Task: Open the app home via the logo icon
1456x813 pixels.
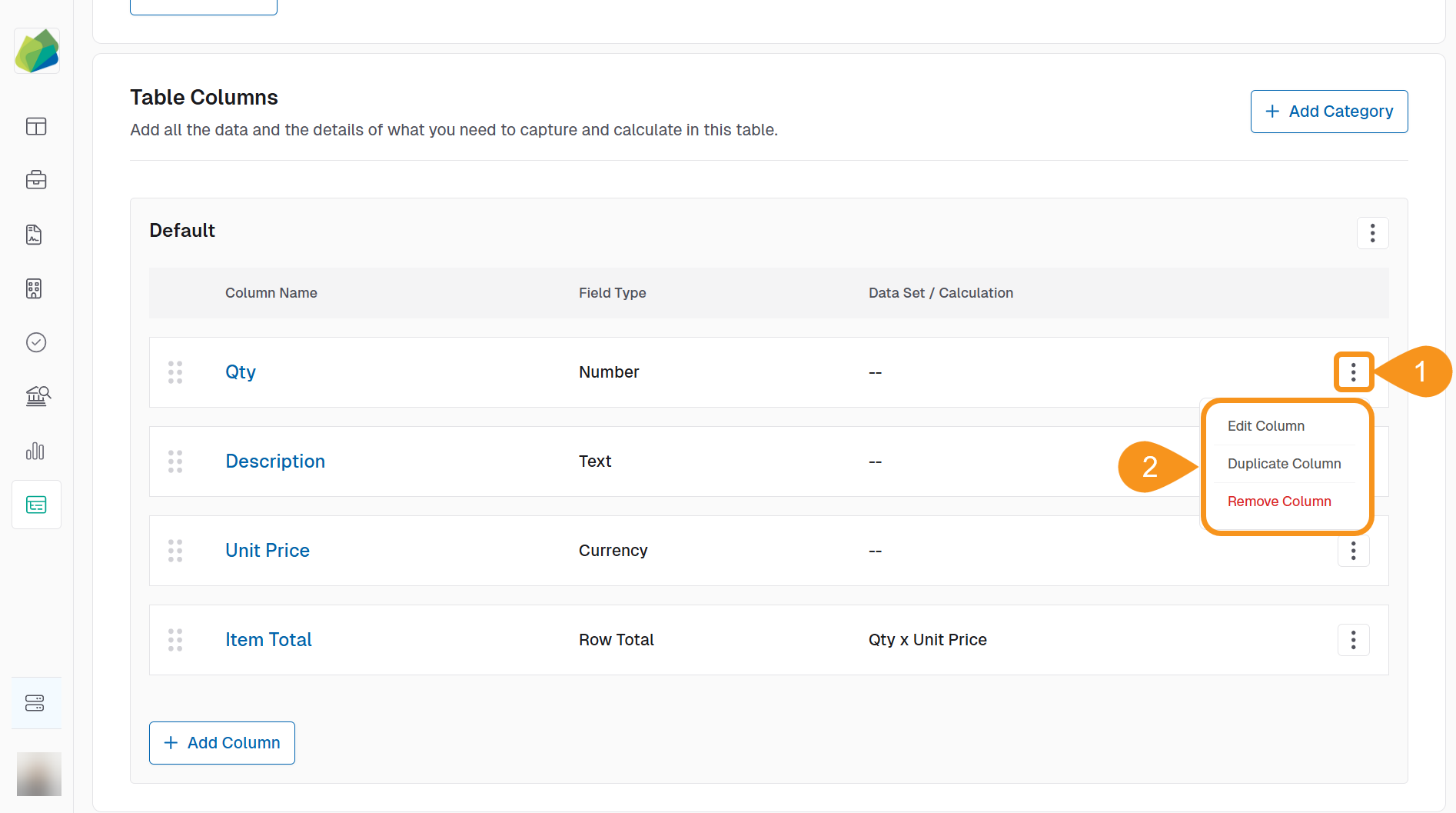Action: pos(36,50)
